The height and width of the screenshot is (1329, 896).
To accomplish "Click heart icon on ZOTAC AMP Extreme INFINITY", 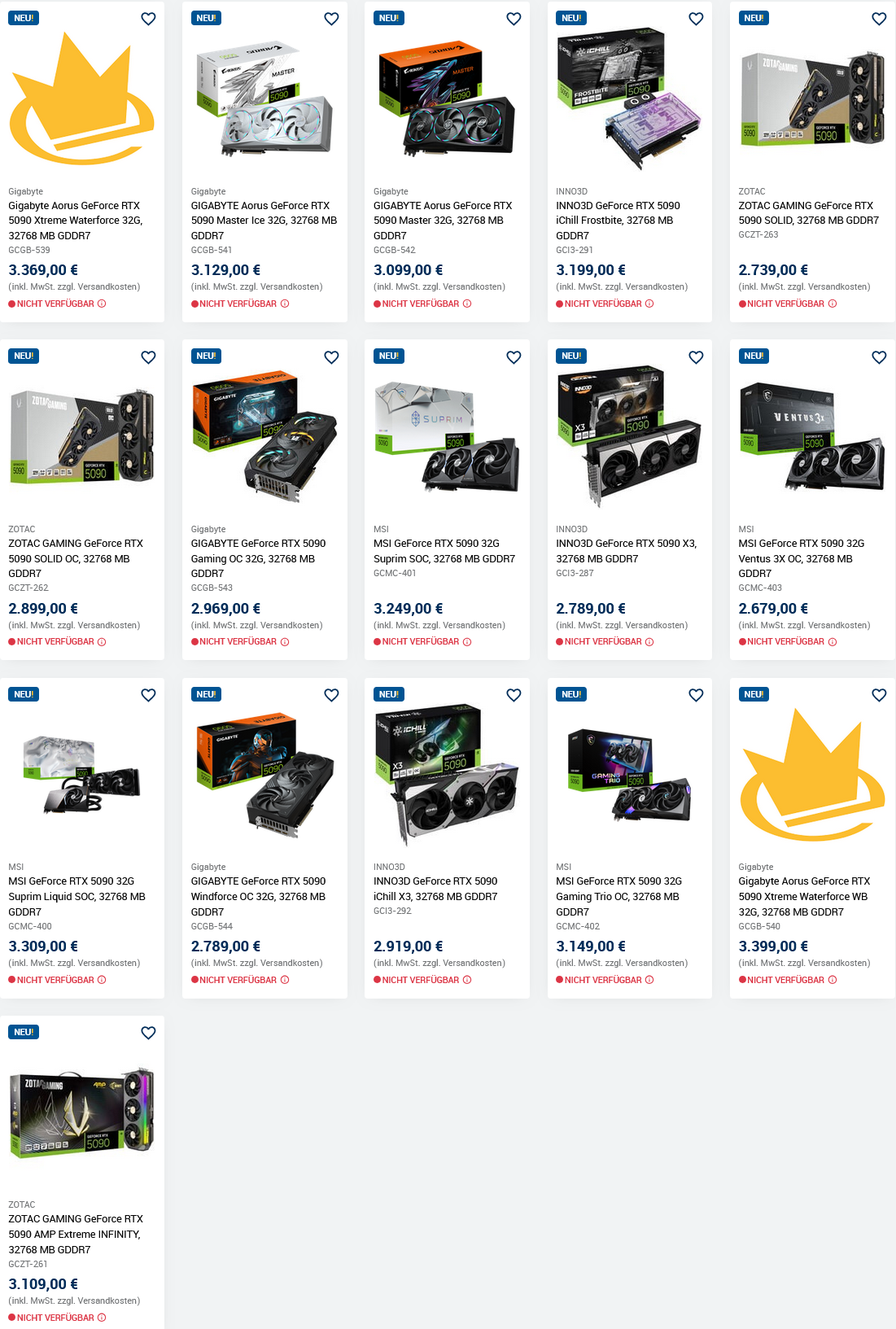I will coord(148,1033).
